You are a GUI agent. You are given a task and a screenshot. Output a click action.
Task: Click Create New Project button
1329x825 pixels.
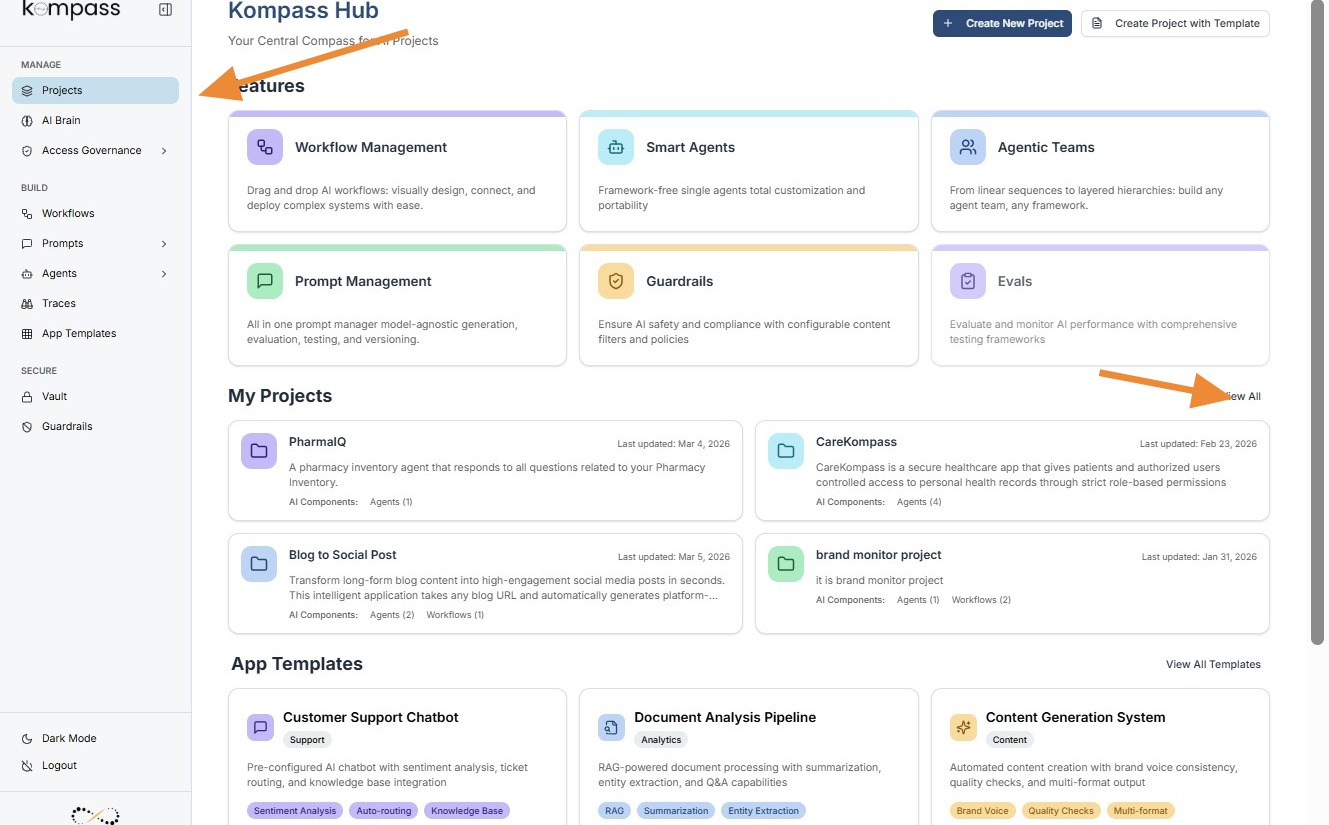[1002, 23]
